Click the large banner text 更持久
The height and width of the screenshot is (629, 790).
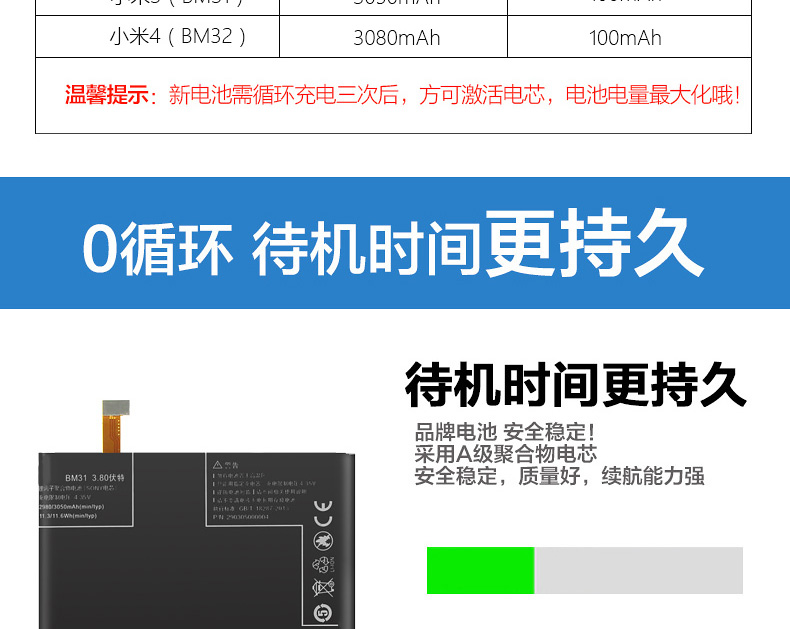click(x=594, y=242)
